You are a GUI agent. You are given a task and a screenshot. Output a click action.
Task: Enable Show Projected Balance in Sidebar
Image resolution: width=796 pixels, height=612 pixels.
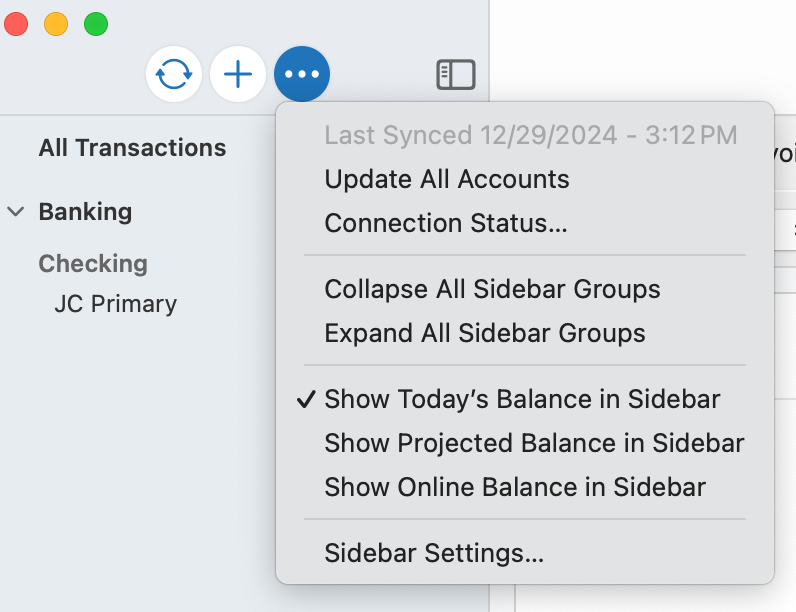tap(534, 443)
